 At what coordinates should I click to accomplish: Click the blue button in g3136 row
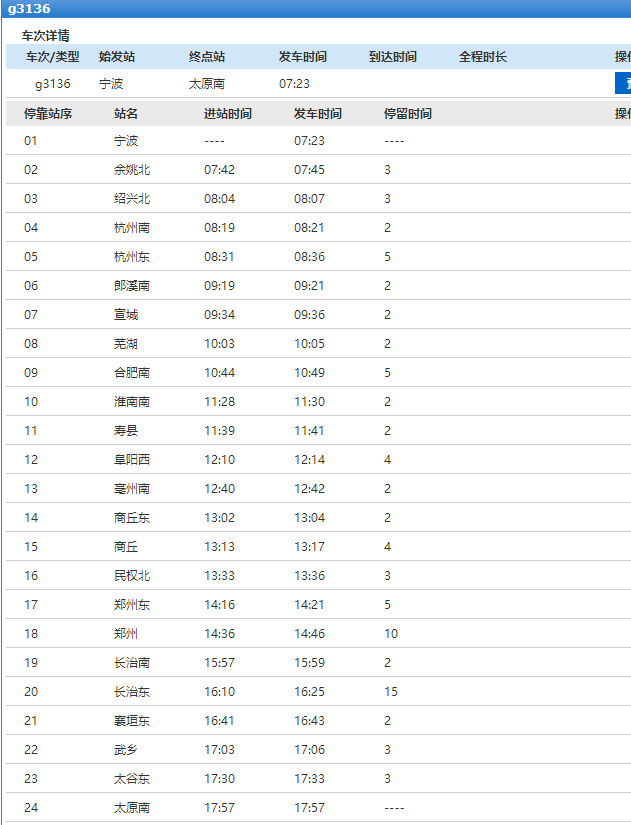pos(623,83)
